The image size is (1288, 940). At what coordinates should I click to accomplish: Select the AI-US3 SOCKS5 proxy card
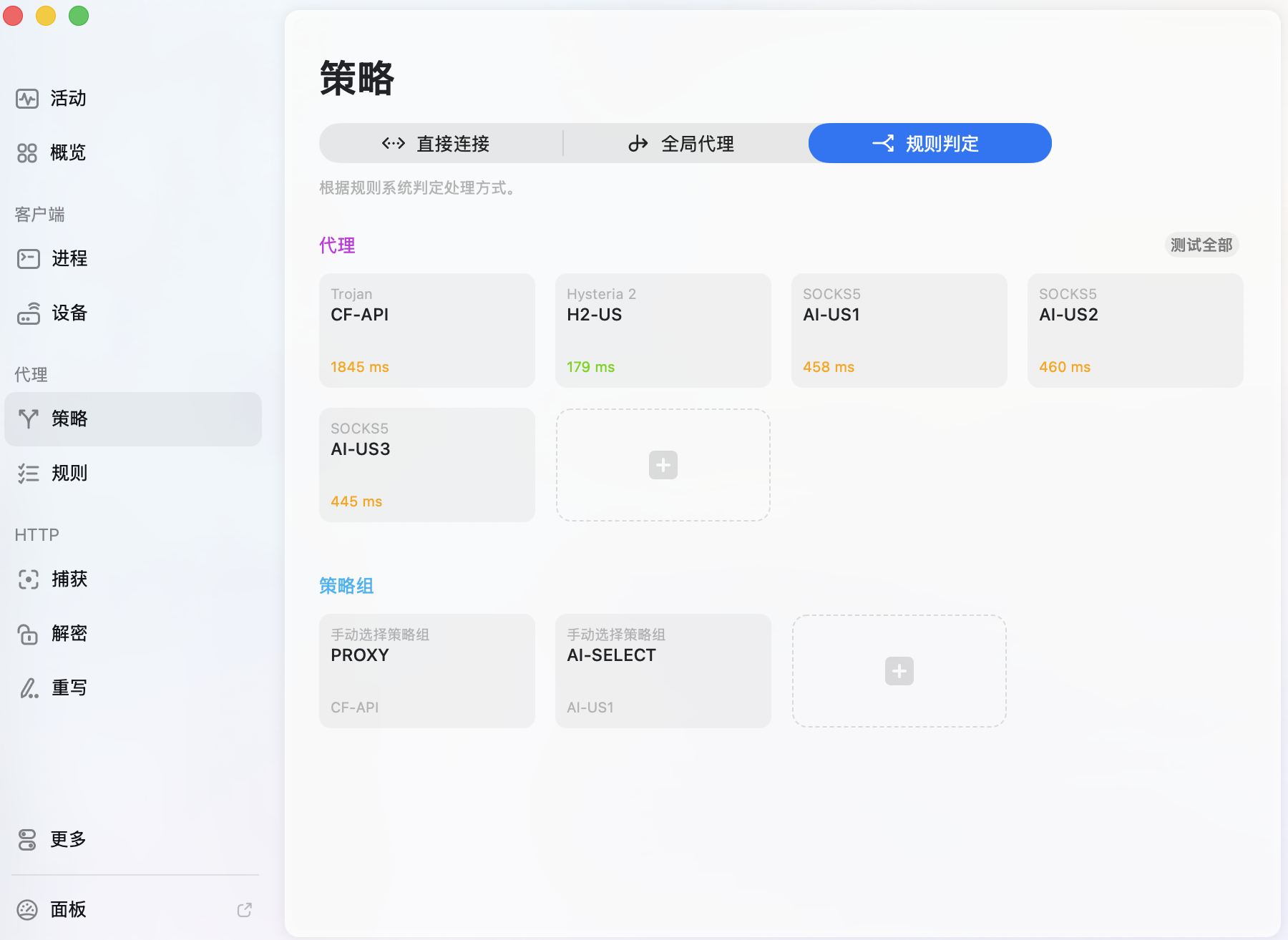click(x=427, y=465)
